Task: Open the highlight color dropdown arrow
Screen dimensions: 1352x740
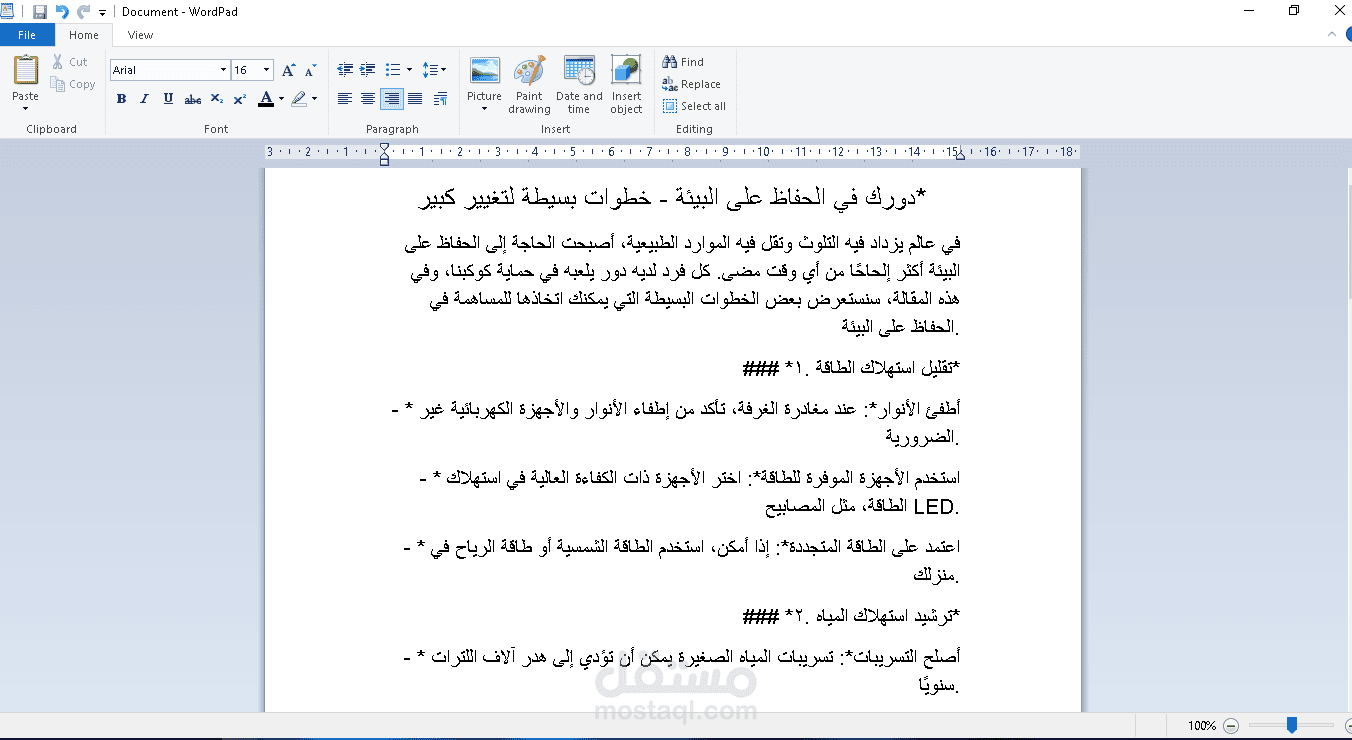Action: [x=314, y=99]
